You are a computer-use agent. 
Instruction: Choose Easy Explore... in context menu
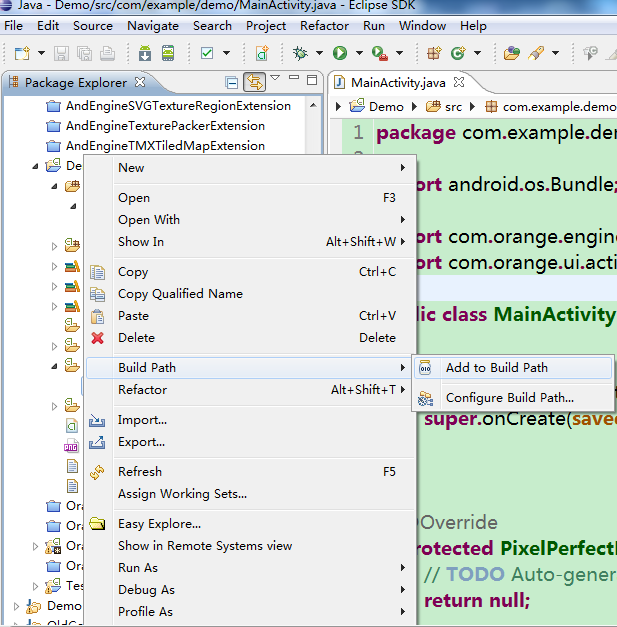point(249,524)
